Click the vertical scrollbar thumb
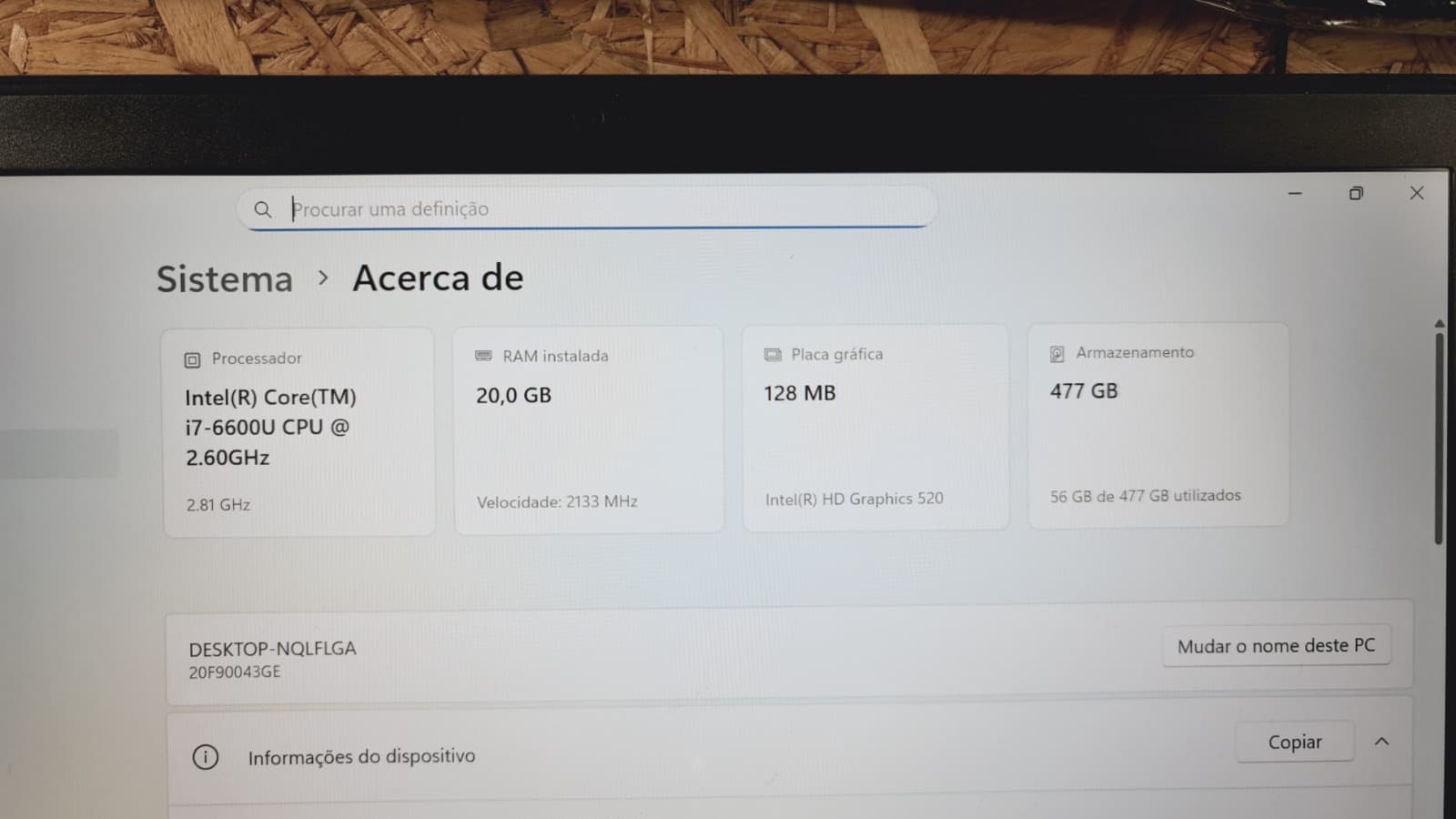Viewport: 1456px width, 819px height. coord(1440,437)
